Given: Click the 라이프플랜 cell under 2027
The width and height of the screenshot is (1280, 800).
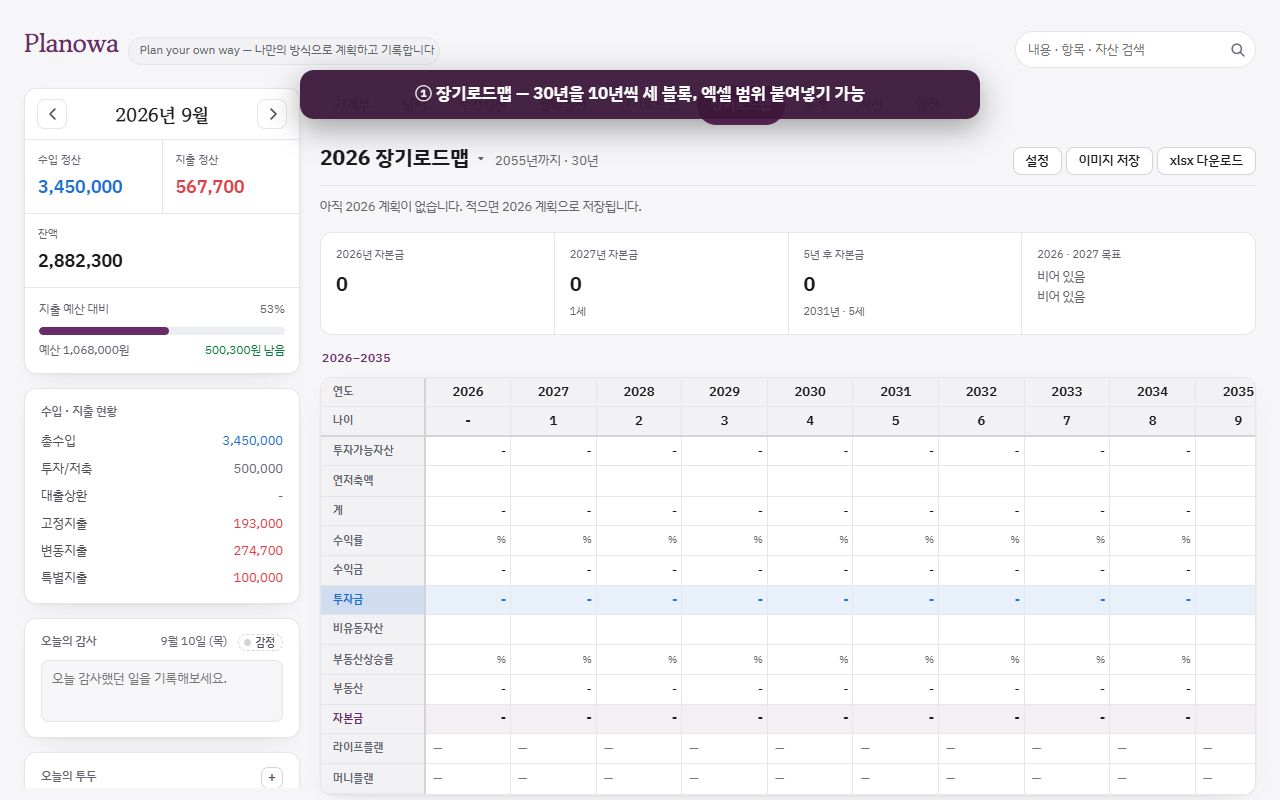Looking at the screenshot, I should pyautogui.click(x=554, y=748).
